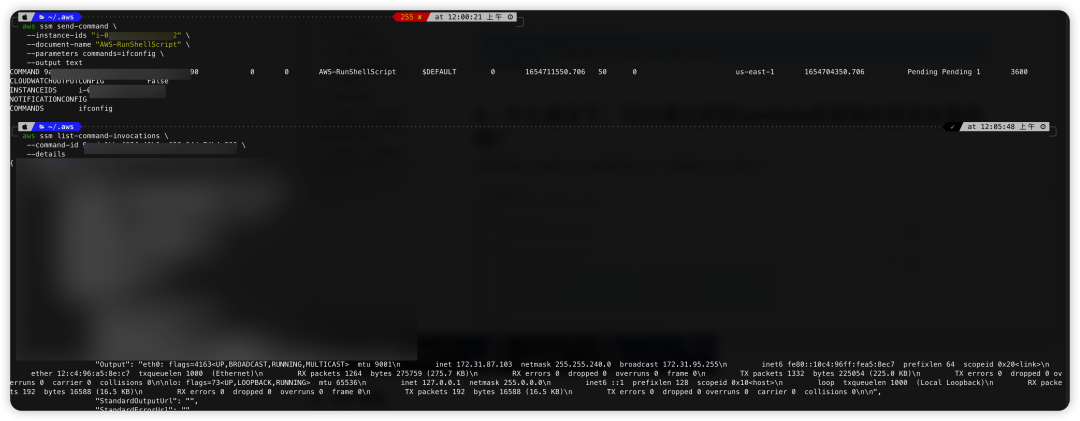
Task: Click the ~/.aws folder segment of the 12:05:48 prompt
Action: pyautogui.click(x=57, y=127)
